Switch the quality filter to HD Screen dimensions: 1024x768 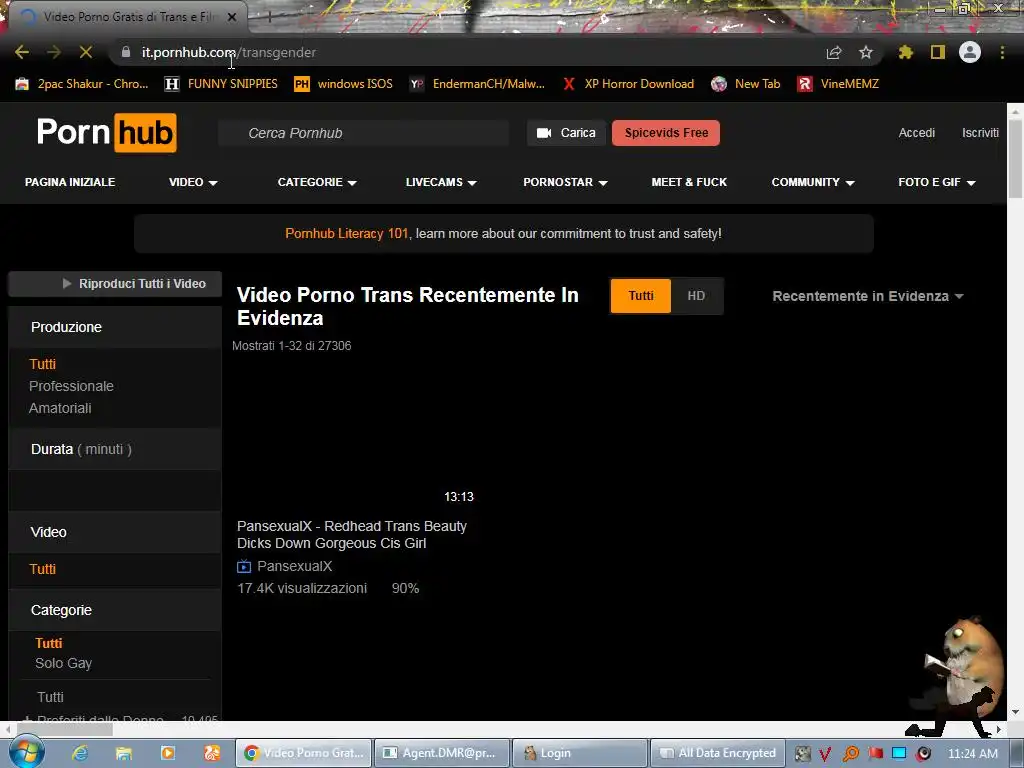coord(696,296)
